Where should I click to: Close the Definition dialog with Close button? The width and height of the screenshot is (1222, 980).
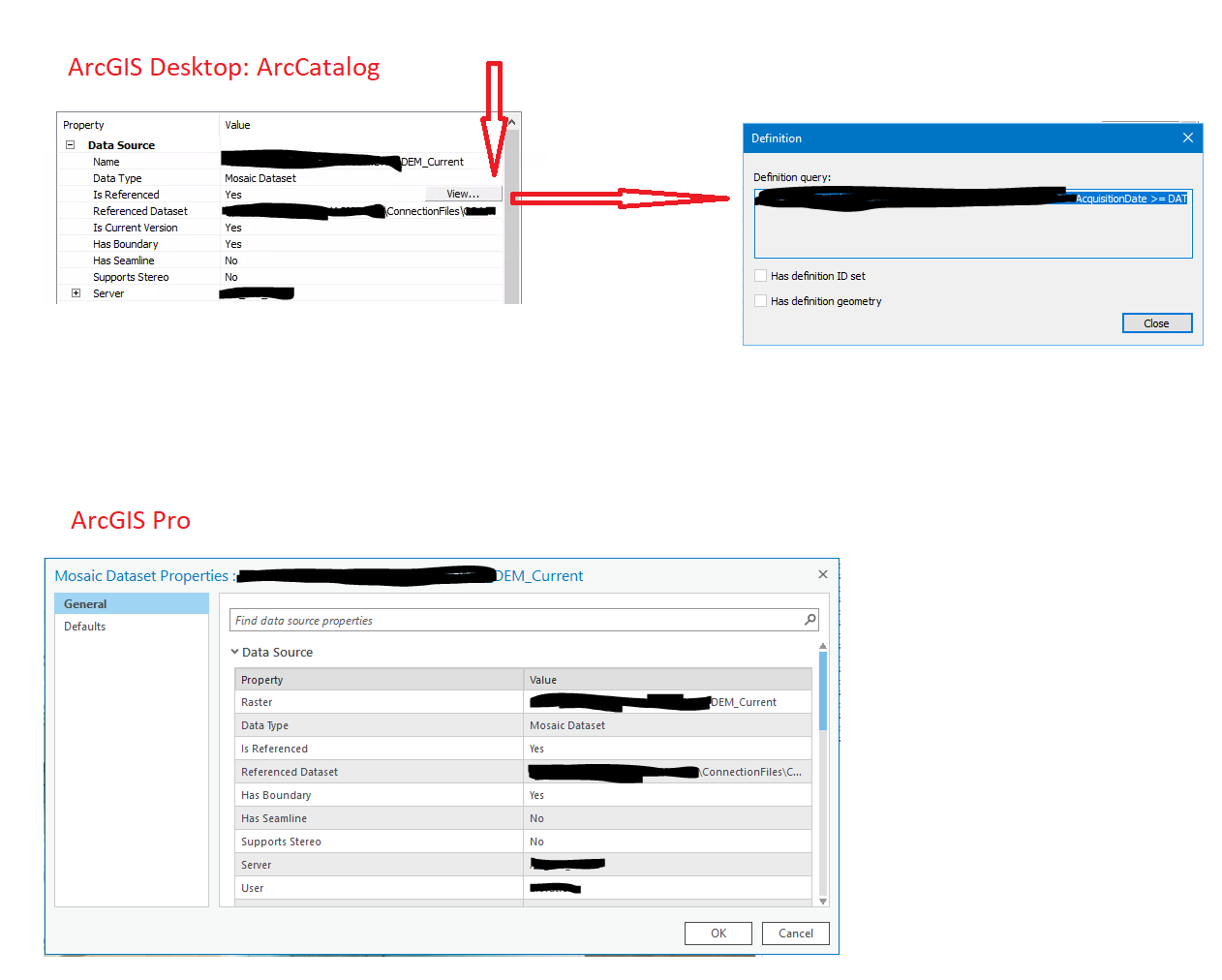point(1157,323)
